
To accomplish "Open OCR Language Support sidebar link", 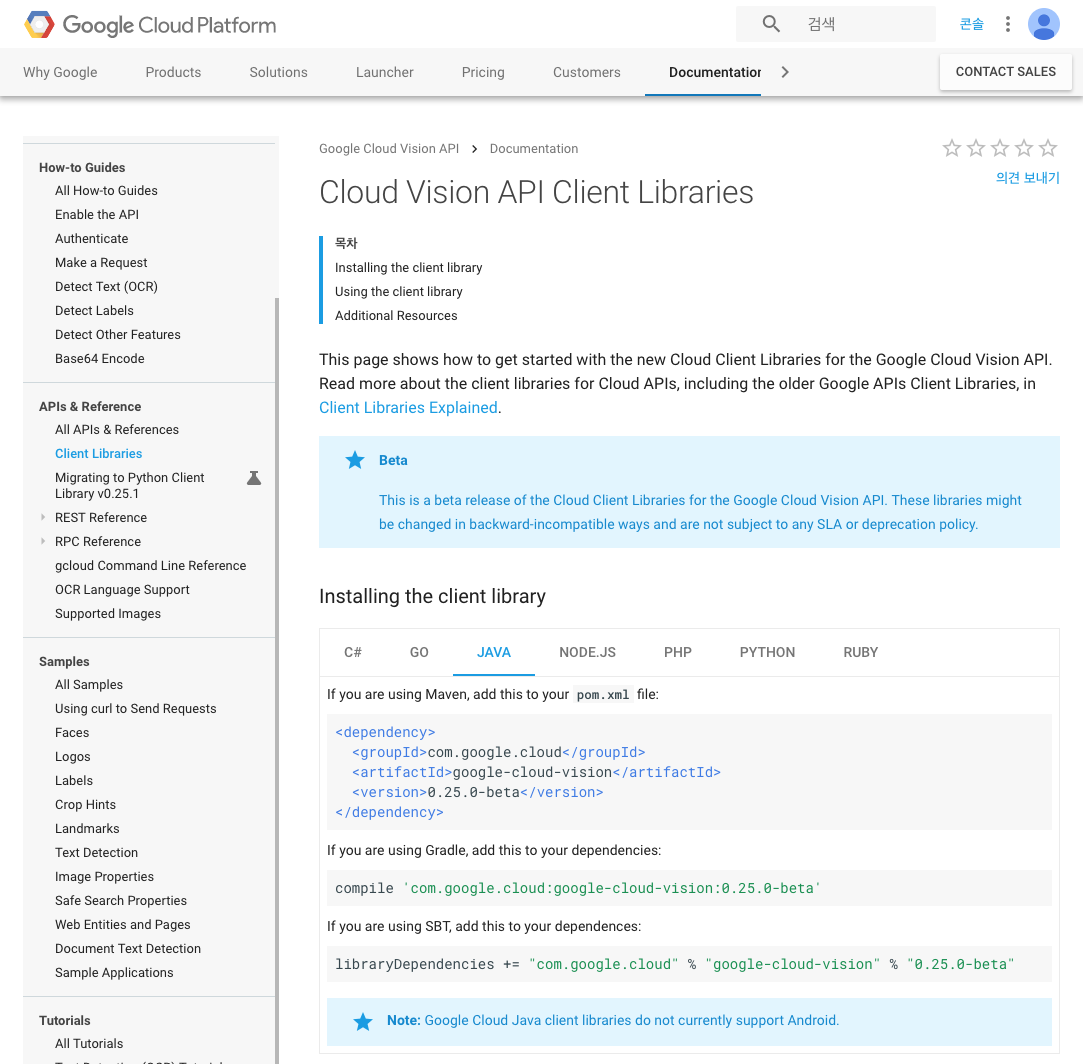I will (122, 590).
